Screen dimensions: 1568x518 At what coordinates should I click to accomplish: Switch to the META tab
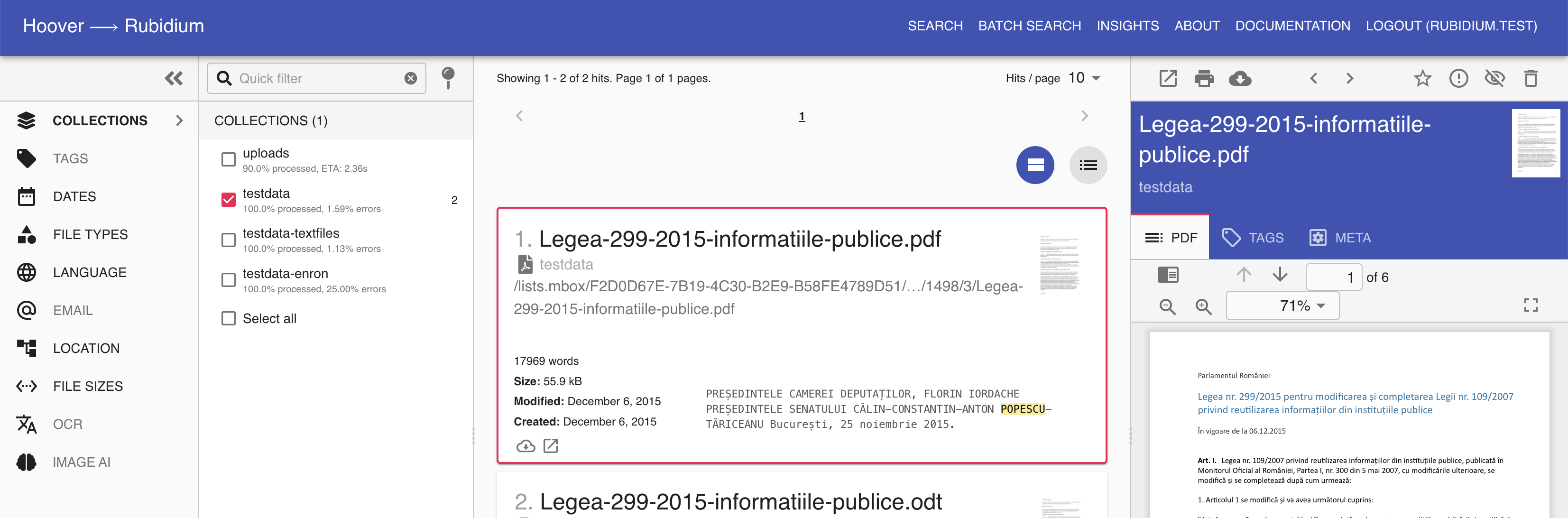(x=1340, y=238)
